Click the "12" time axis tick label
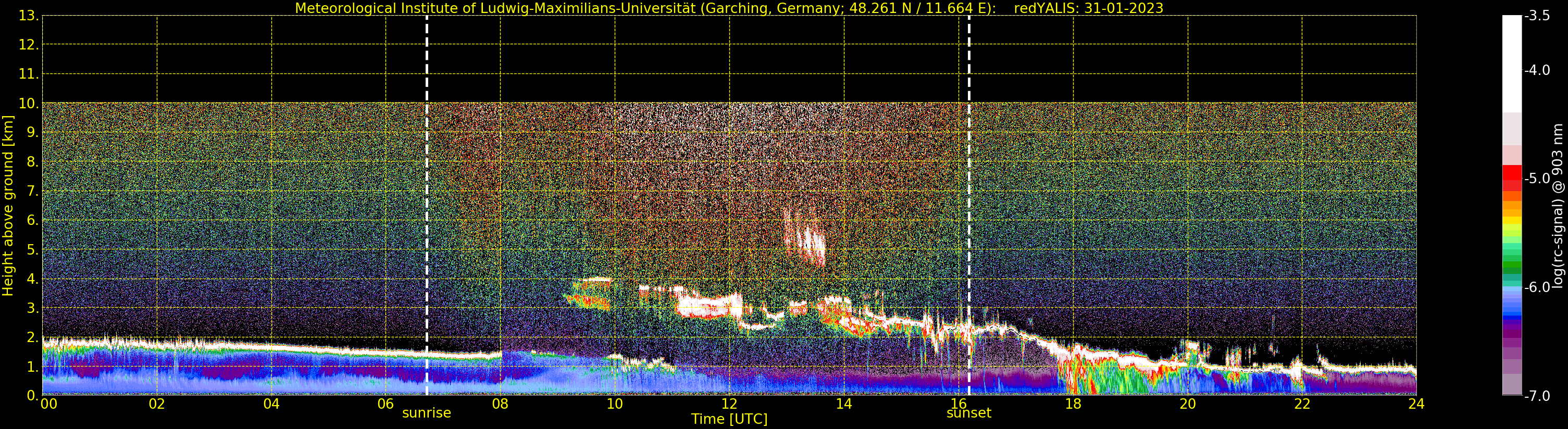 [x=729, y=404]
